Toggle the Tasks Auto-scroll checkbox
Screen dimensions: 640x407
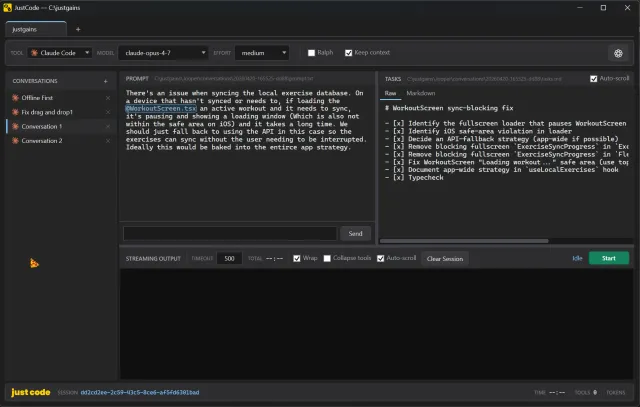coord(593,78)
